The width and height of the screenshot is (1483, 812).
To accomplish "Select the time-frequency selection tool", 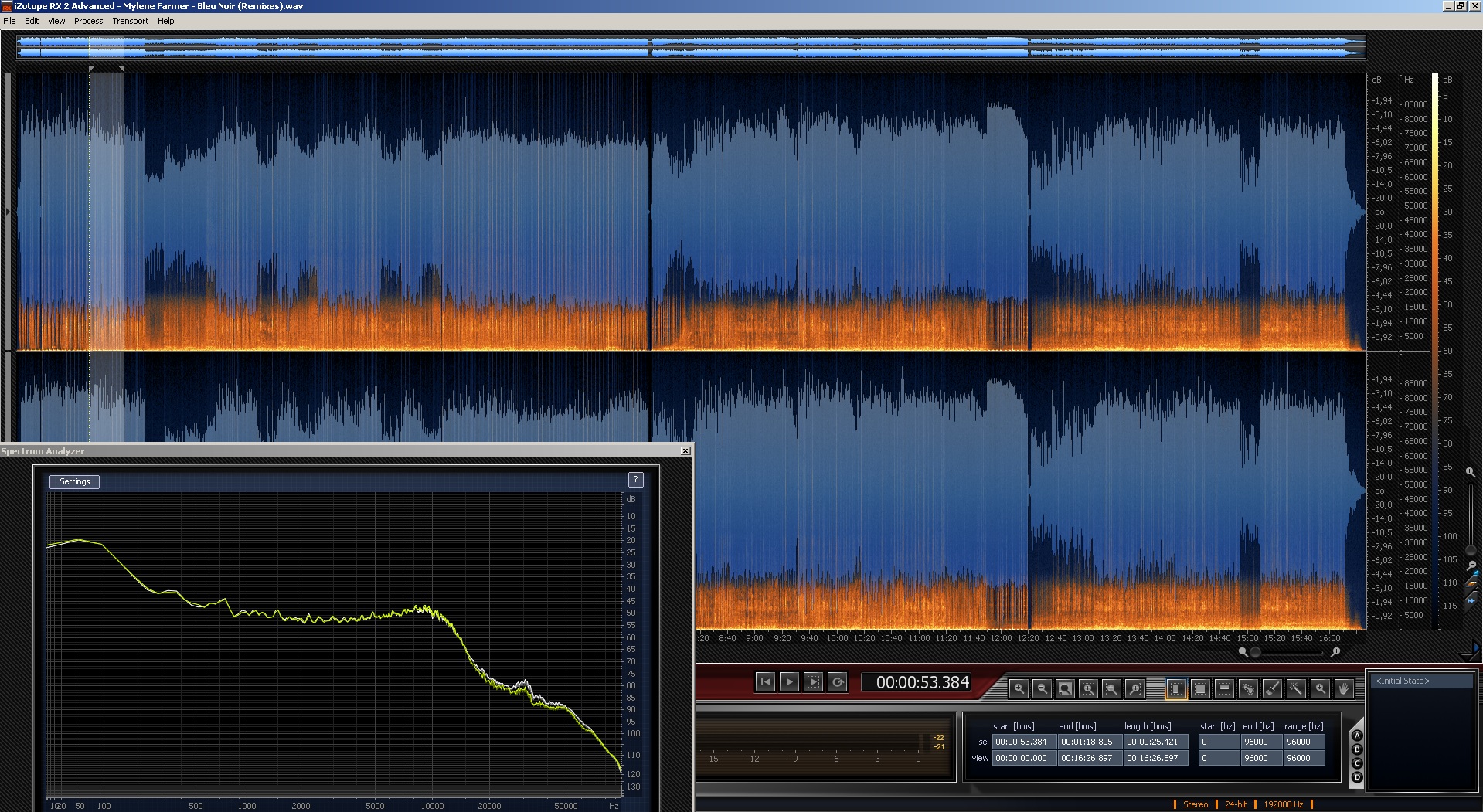I will (x=1200, y=688).
